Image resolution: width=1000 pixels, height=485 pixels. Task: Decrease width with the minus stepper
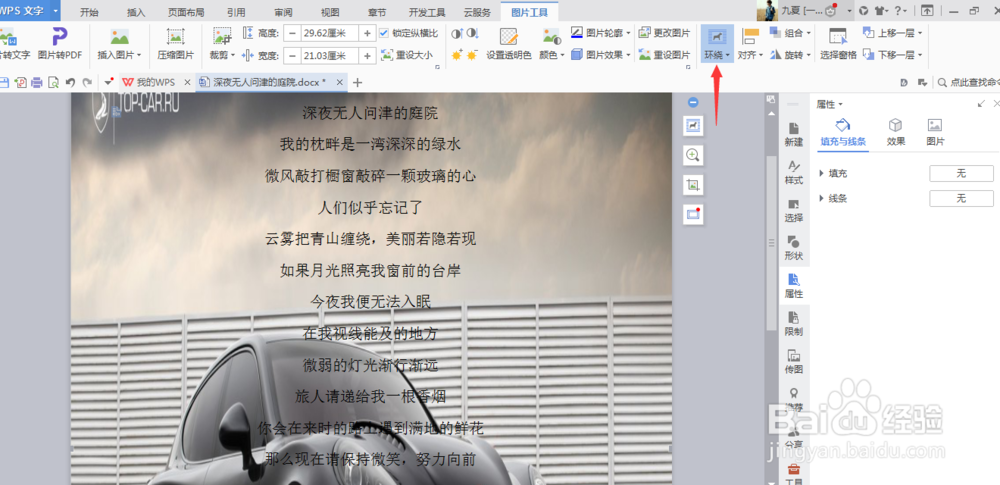coord(291,56)
